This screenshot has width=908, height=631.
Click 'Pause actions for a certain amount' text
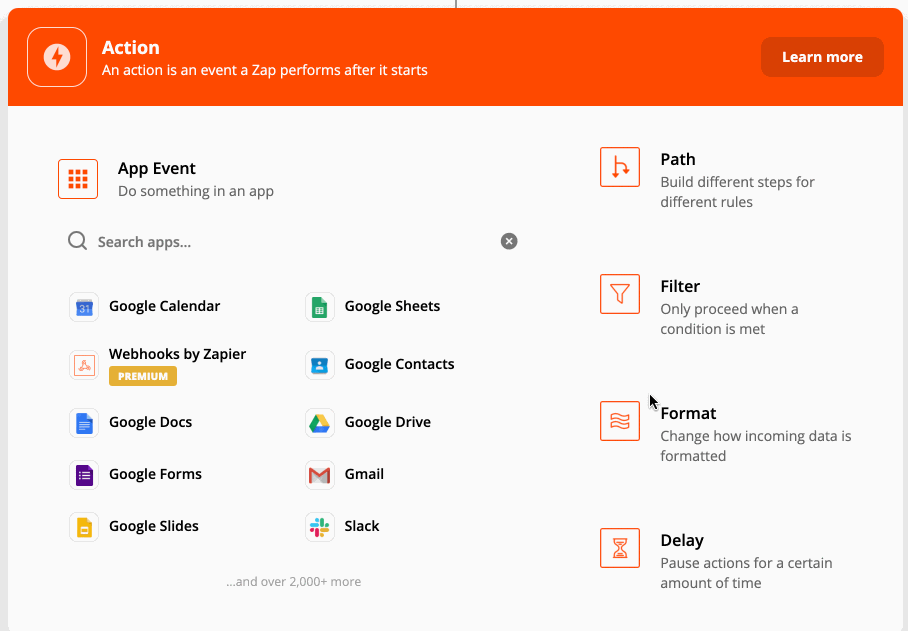[x=746, y=573]
